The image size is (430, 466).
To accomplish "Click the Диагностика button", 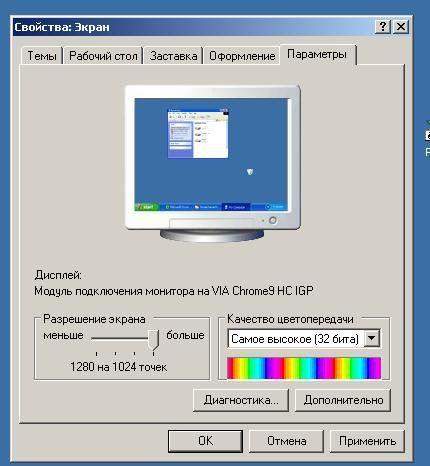I will (x=241, y=400).
